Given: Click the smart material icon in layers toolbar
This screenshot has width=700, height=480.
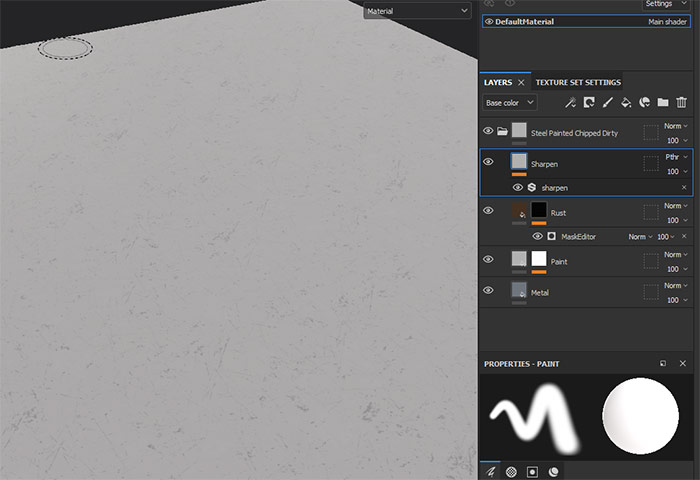Looking at the screenshot, I should pos(644,102).
